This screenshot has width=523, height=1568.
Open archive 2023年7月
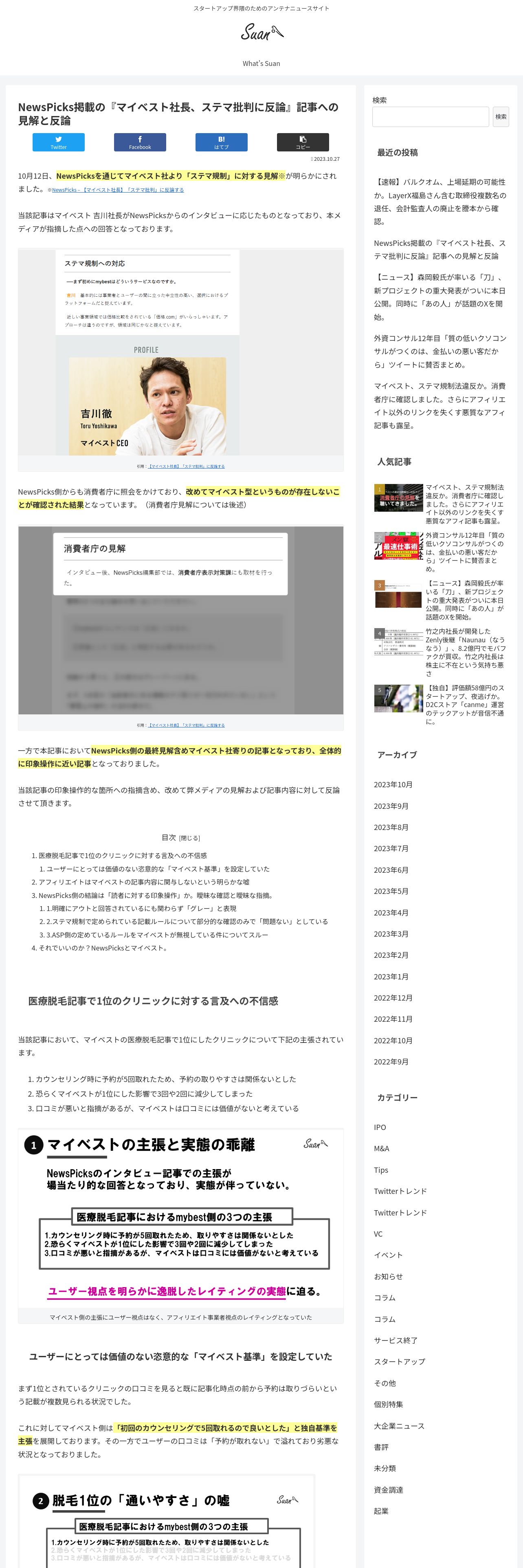pos(391,849)
